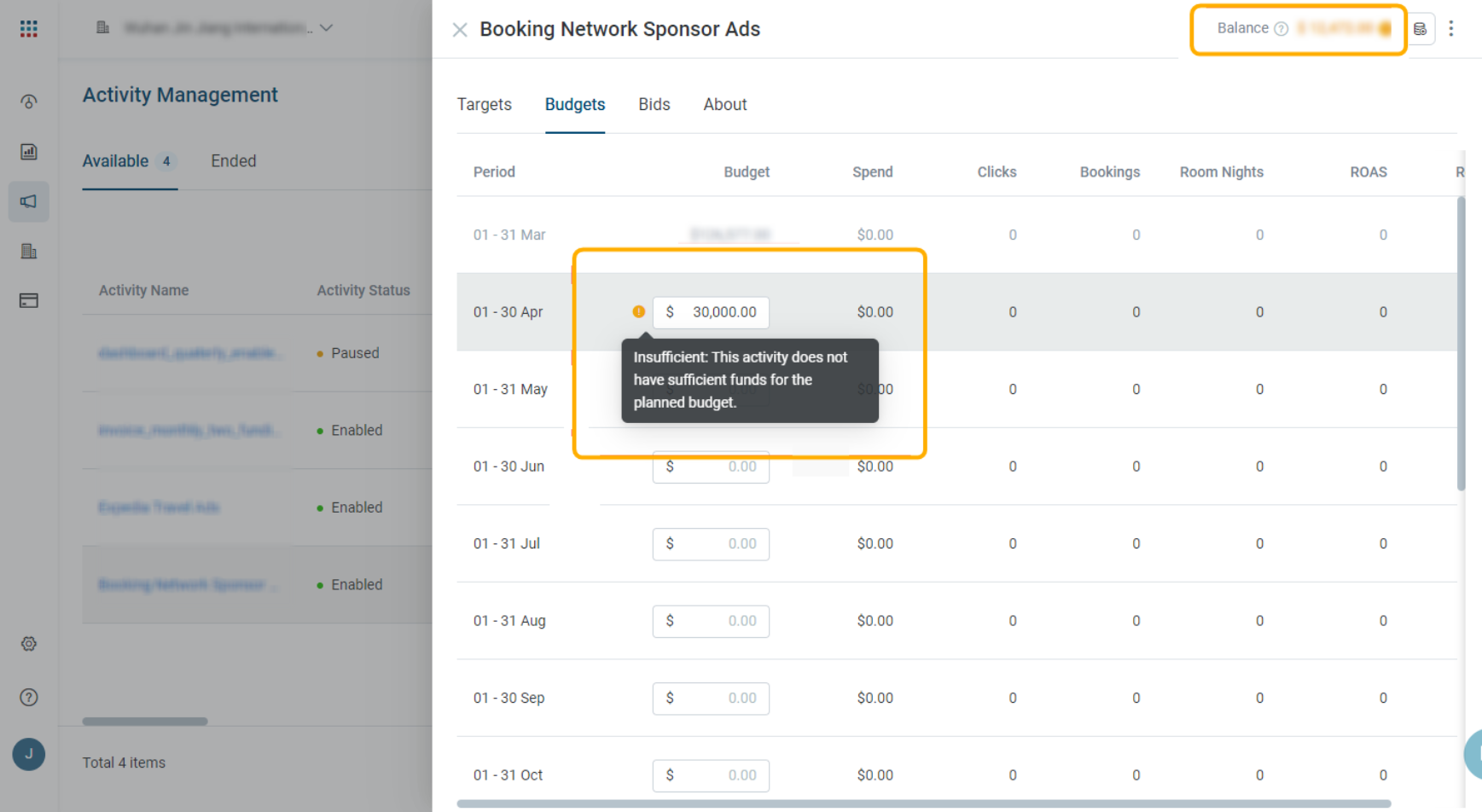Click the orange warning icon beside April budget

click(x=639, y=312)
